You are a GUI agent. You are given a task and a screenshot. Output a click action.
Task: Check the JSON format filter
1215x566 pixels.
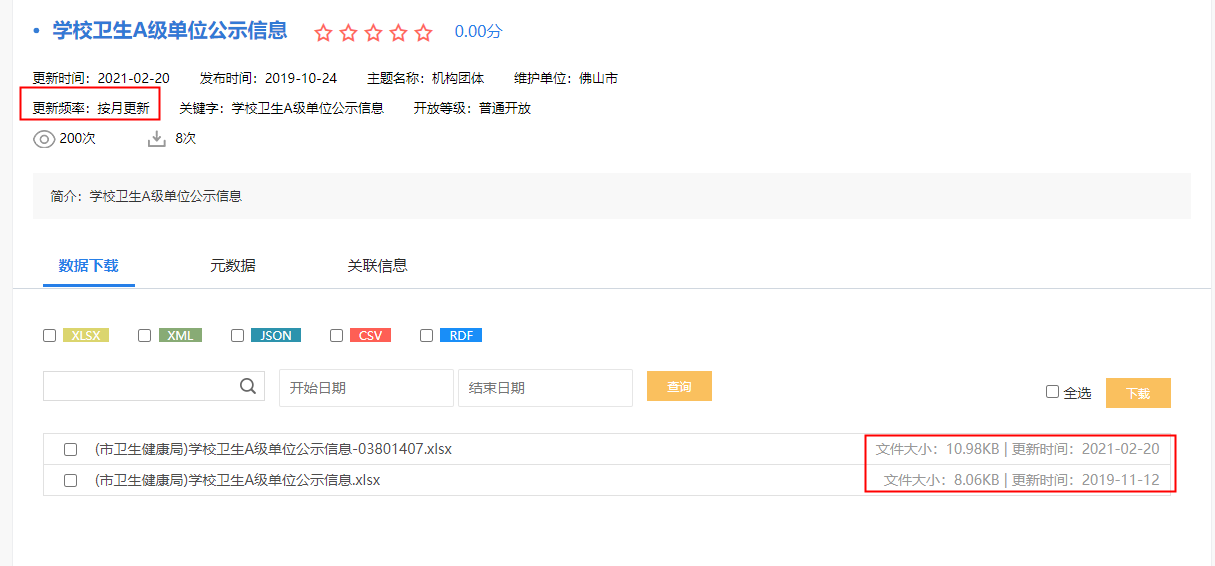[237, 336]
